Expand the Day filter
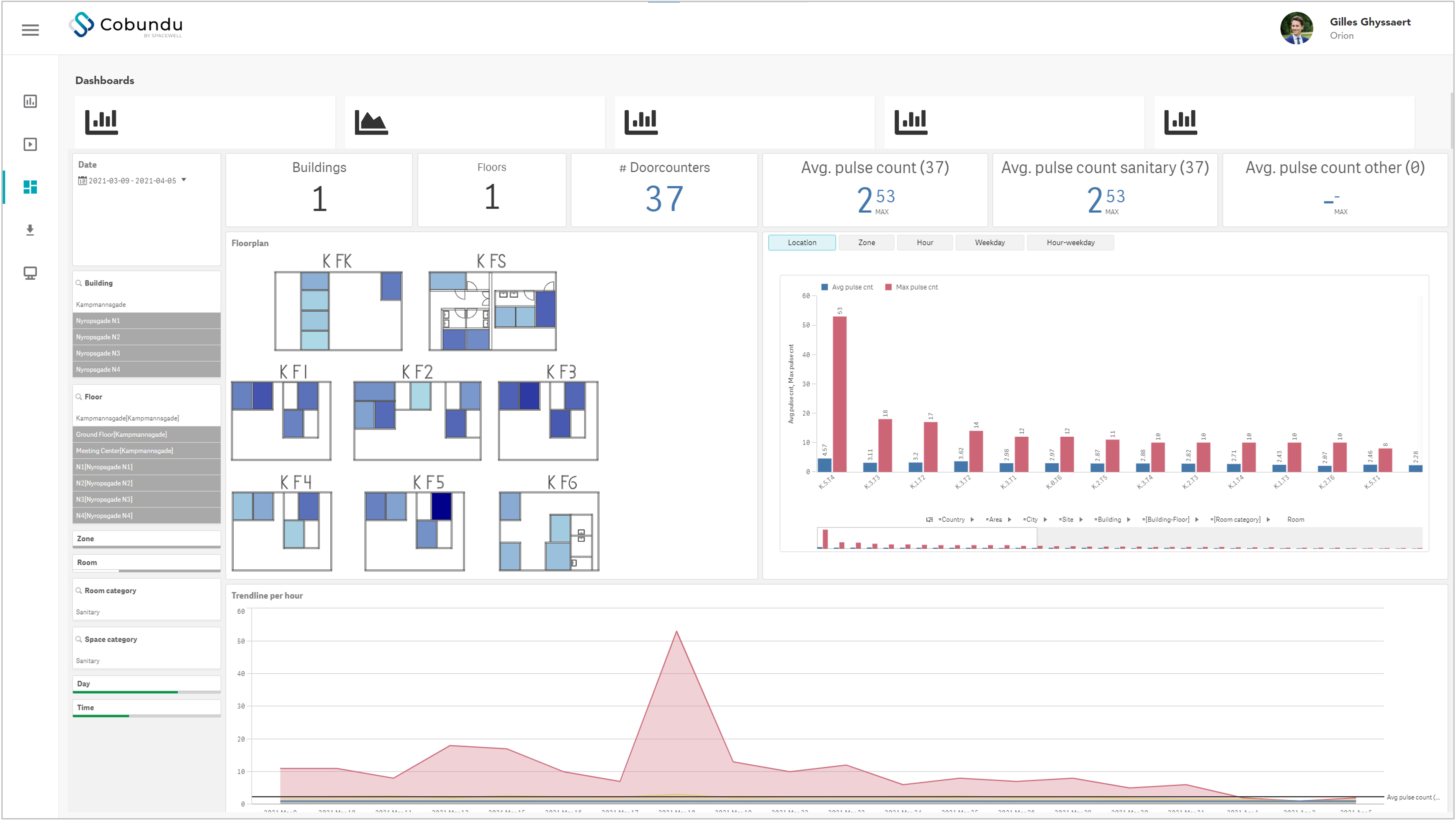The image size is (1456, 821). pos(147,685)
